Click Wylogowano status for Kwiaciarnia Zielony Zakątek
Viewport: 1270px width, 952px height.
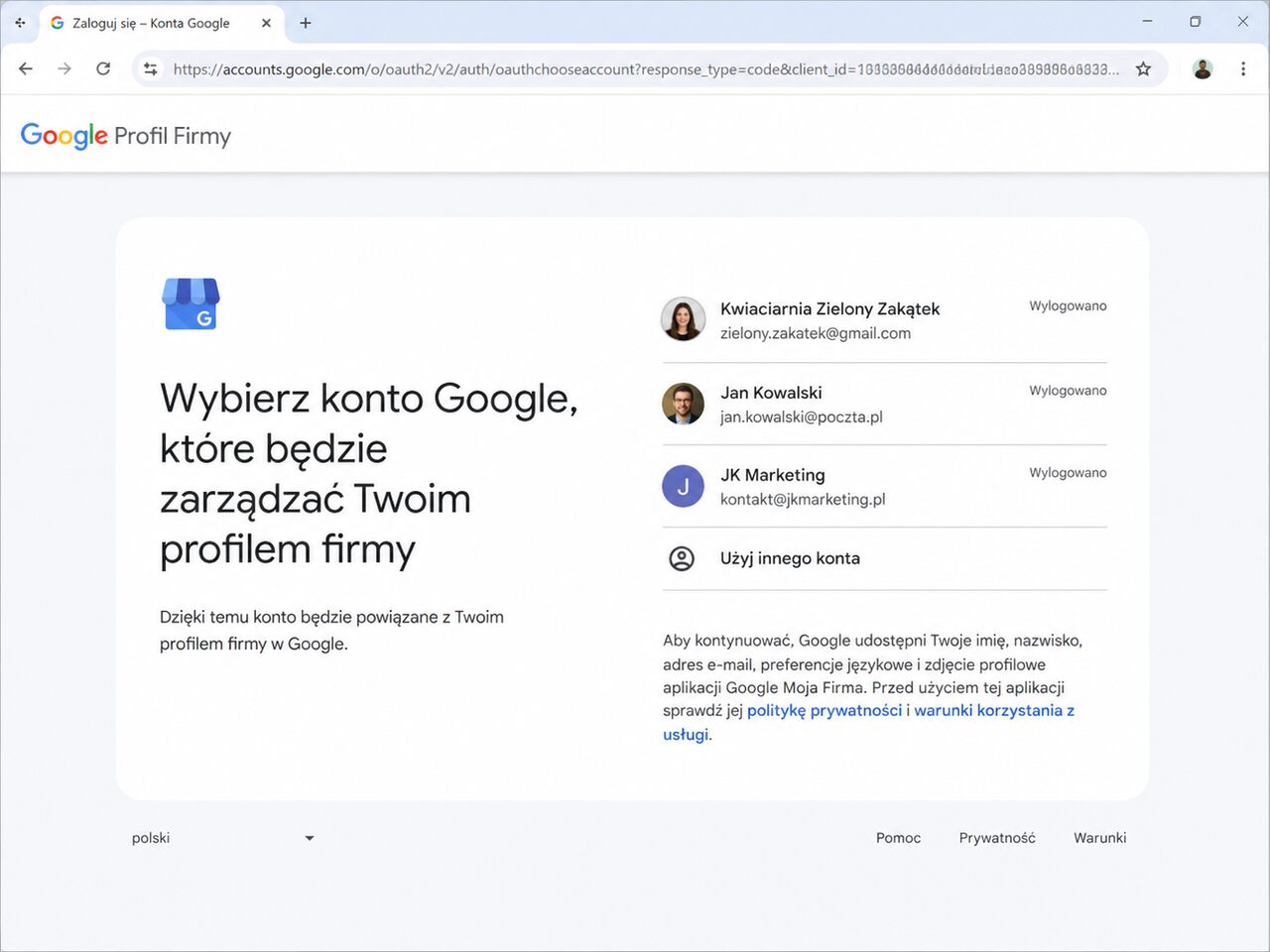1068,305
